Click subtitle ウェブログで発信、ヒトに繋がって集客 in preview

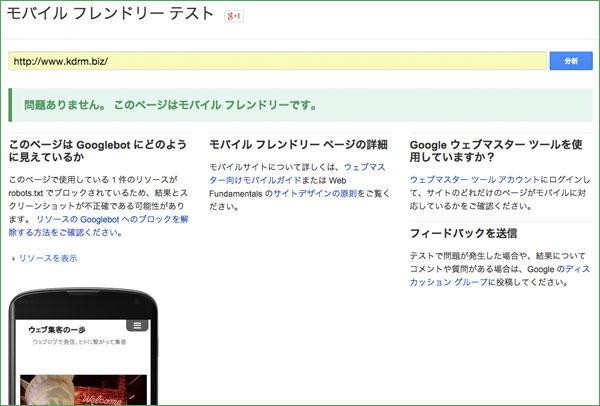[79, 342]
